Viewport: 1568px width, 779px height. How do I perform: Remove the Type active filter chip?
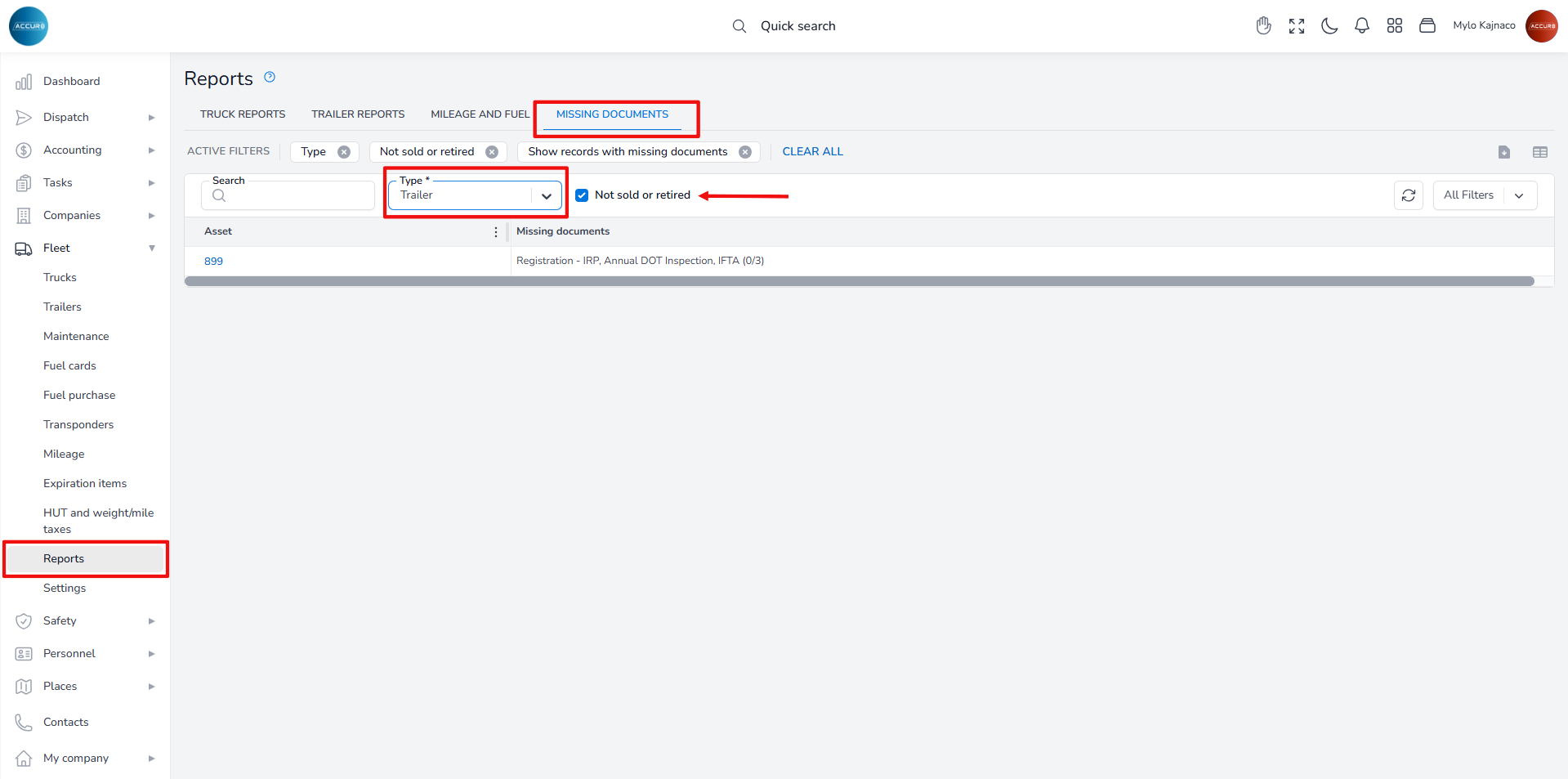[344, 152]
